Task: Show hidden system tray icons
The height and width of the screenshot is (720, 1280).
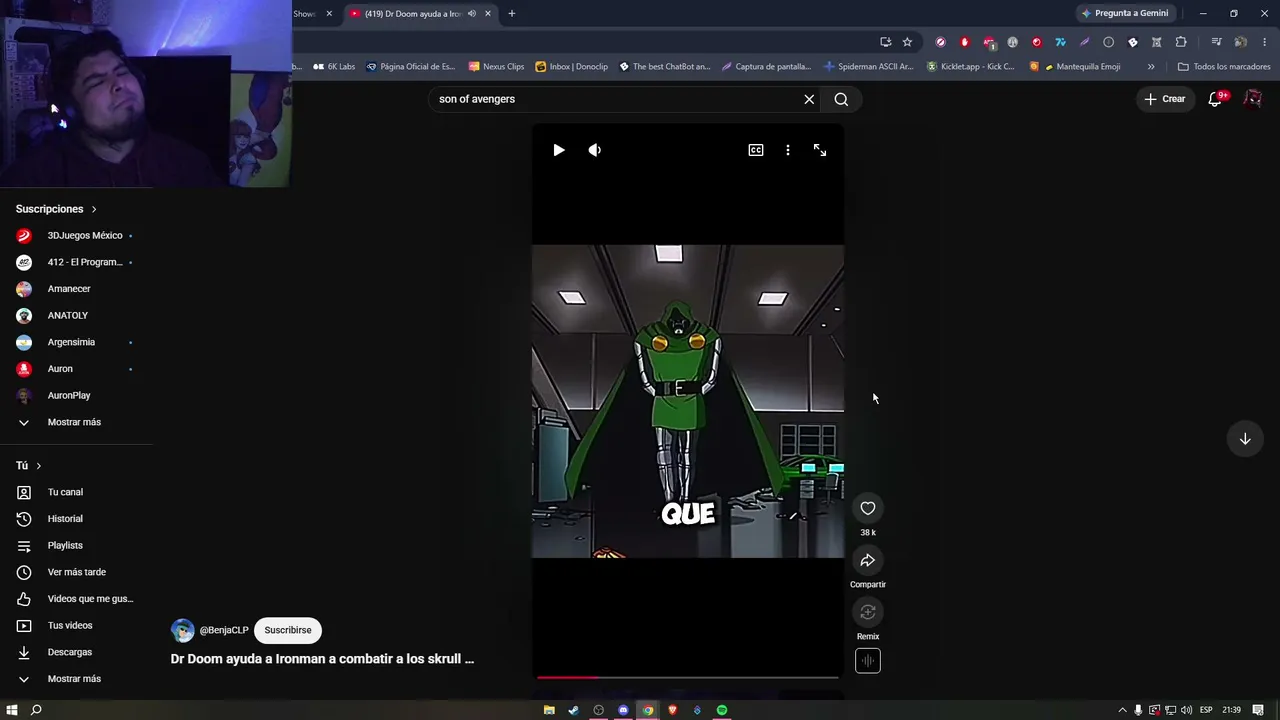Action: [1122, 710]
